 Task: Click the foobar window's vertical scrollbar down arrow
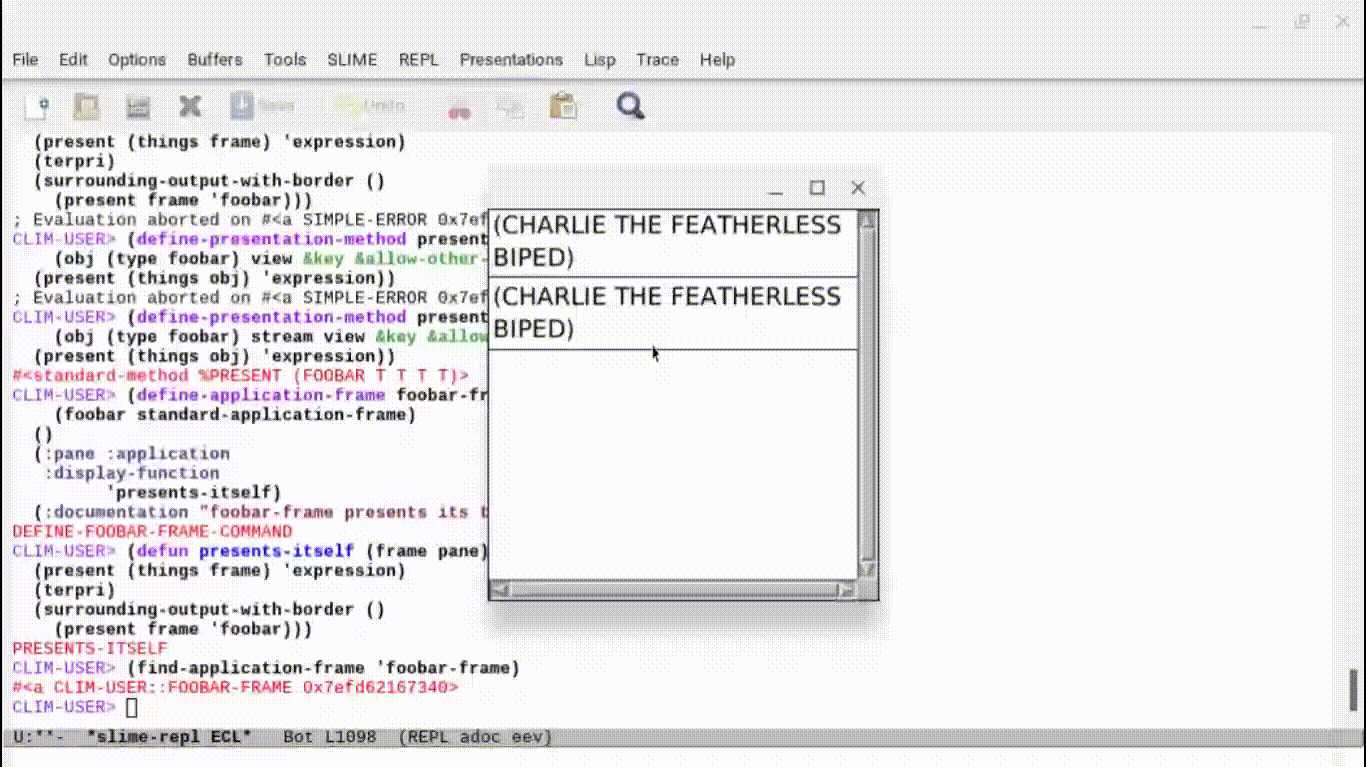tap(867, 569)
